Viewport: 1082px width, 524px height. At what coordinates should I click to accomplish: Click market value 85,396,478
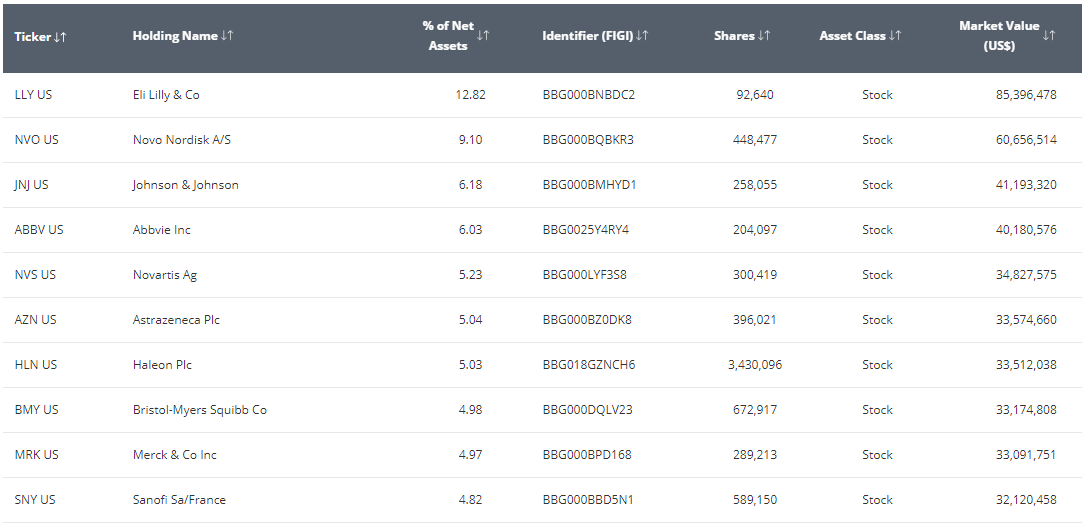point(1026,95)
